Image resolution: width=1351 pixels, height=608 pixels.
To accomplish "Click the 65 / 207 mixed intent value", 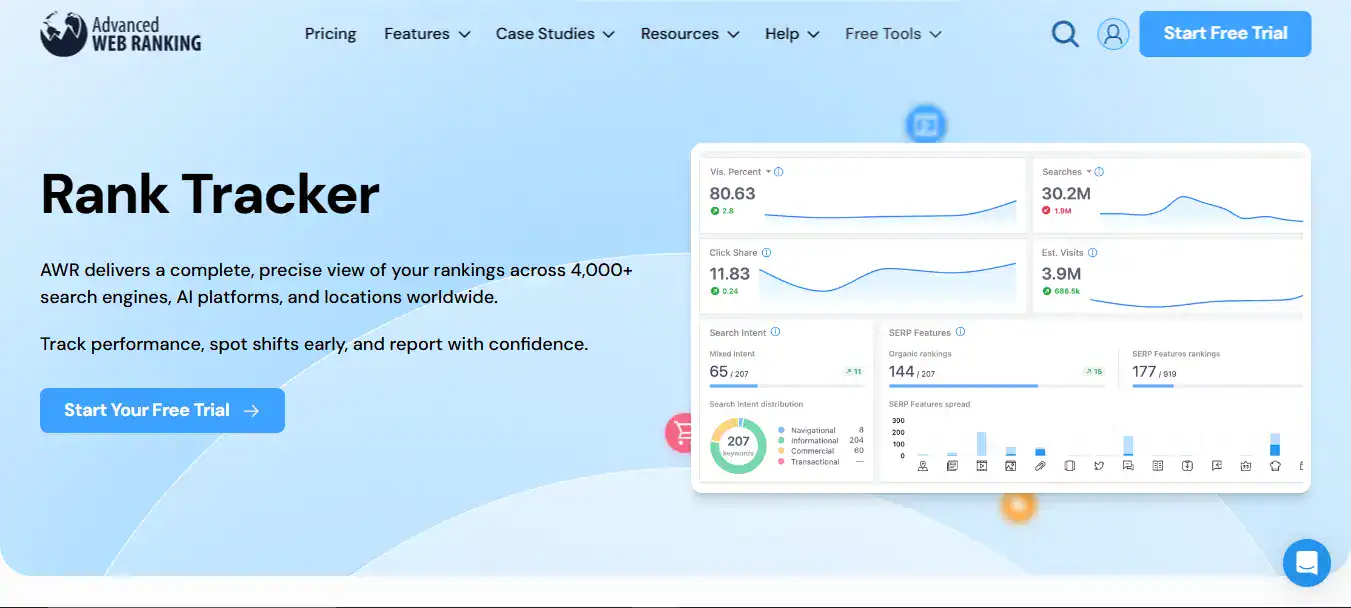I will click(x=729, y=372).
